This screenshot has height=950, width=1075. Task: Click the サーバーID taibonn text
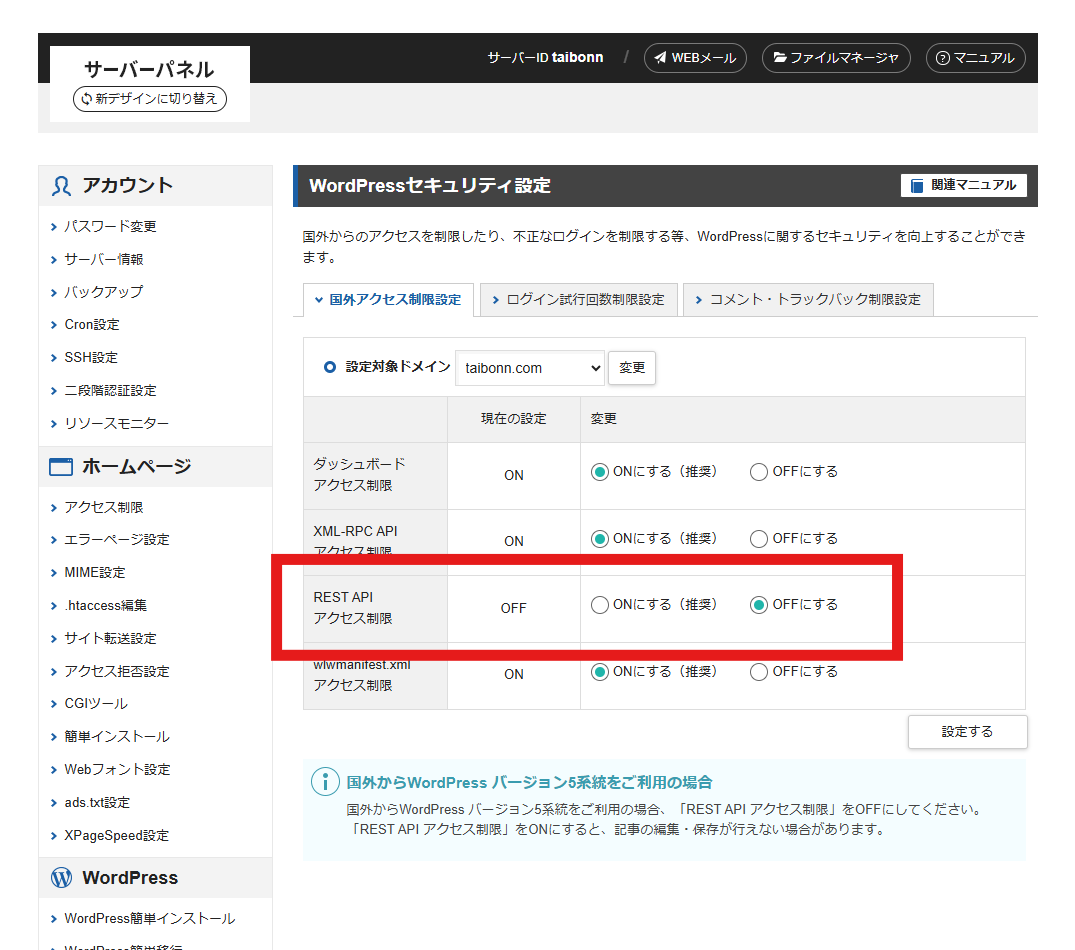pos(545,58)
